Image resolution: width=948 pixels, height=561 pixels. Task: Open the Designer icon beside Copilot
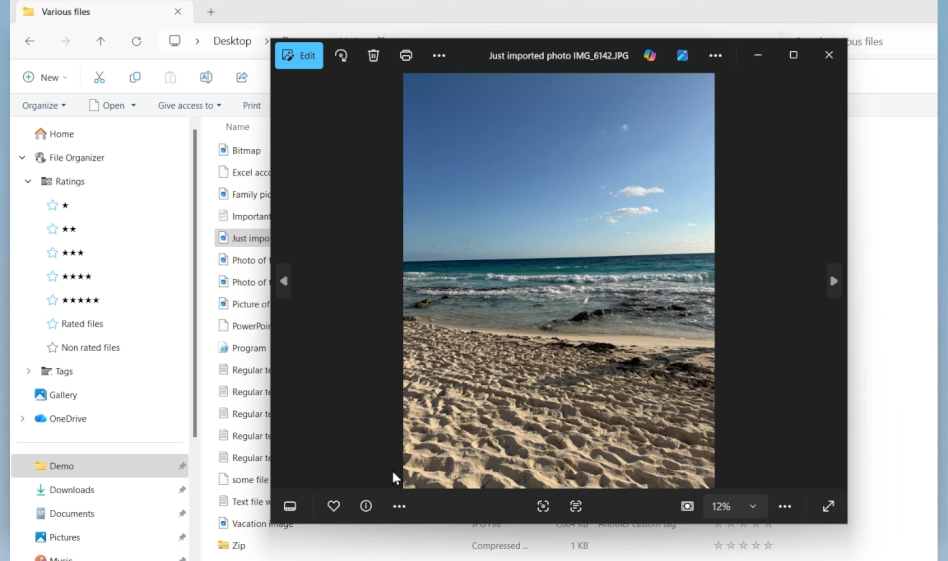[x=683, y=56]
